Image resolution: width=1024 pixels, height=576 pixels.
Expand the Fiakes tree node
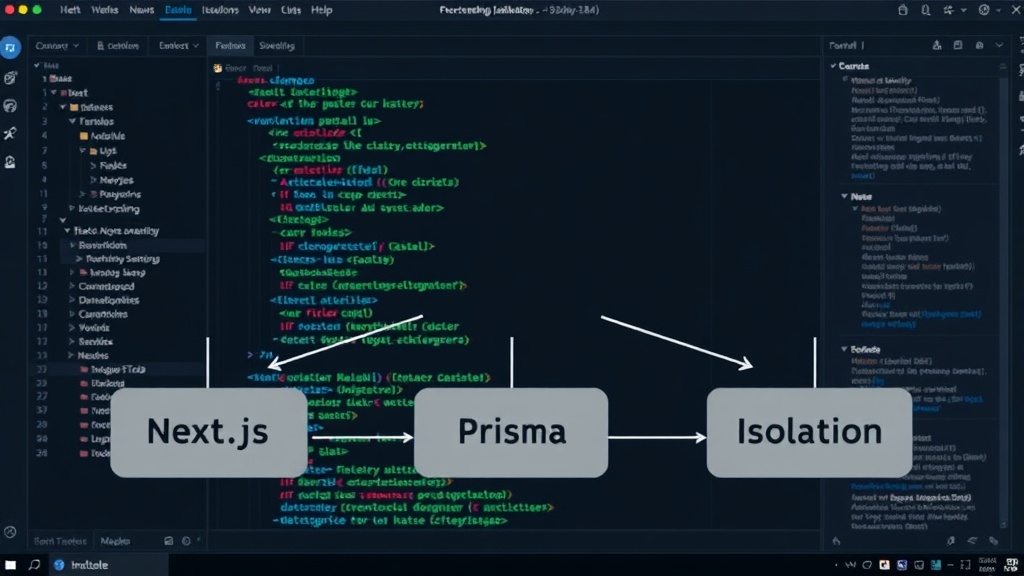93,166
